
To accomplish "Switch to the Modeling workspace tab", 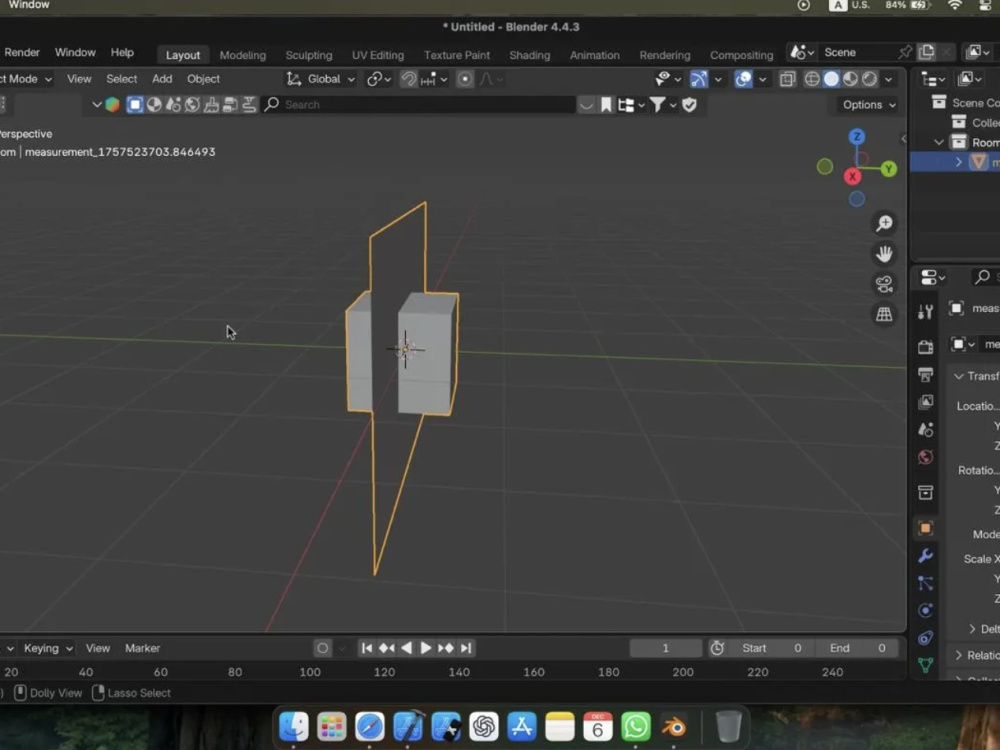I will (242, 55).
